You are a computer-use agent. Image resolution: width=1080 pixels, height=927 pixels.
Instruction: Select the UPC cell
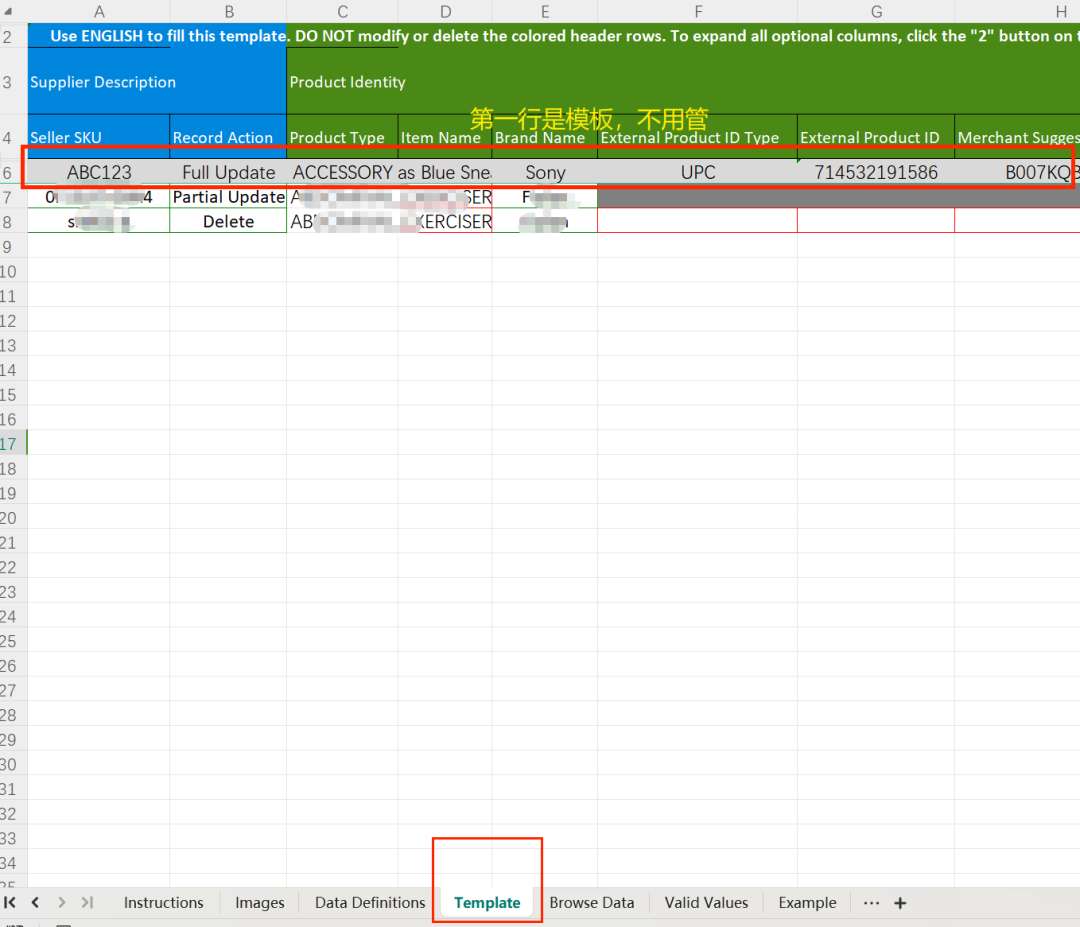[698, 172]
